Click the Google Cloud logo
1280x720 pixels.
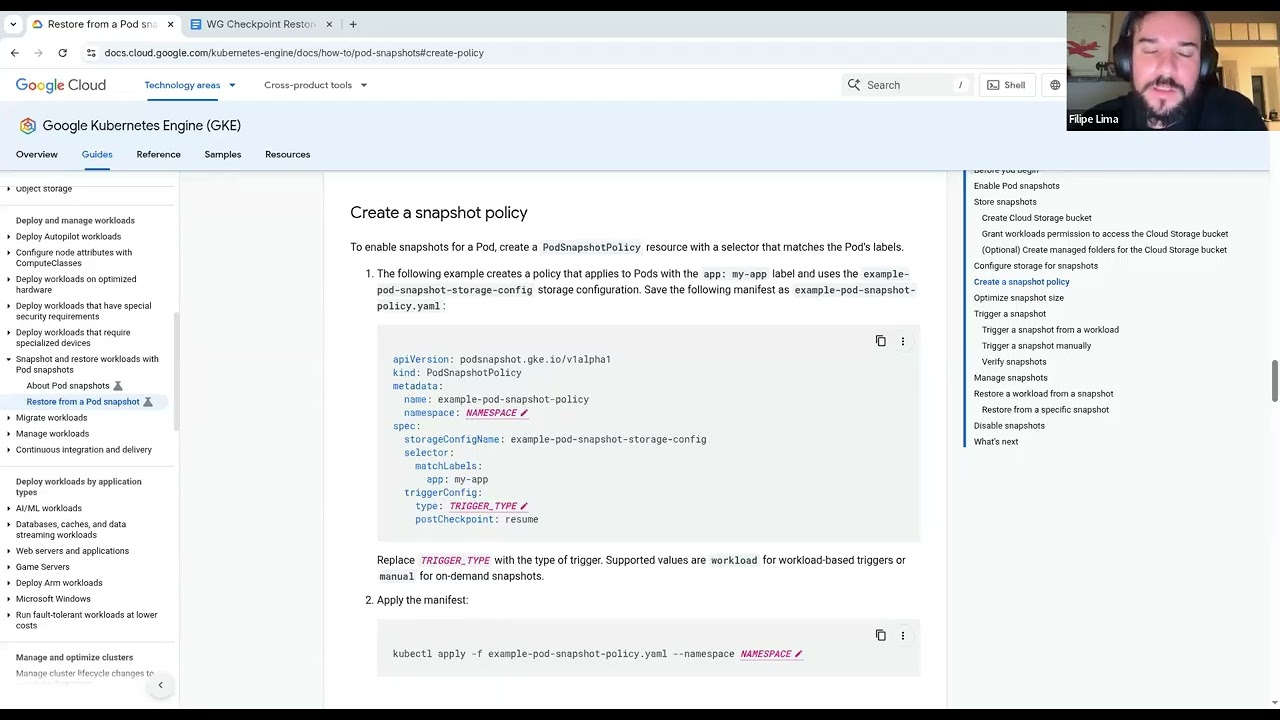(61, 85)
